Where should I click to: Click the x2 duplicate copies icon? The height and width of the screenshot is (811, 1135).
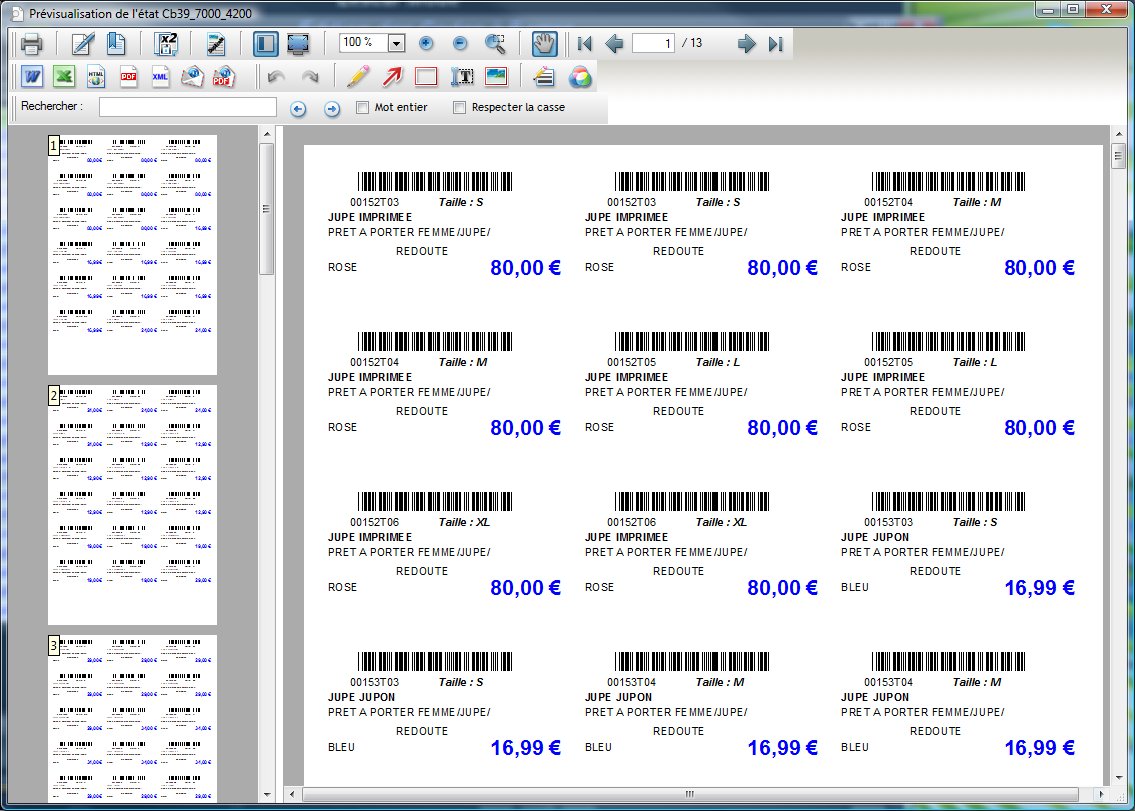click(x=167, y=44)
